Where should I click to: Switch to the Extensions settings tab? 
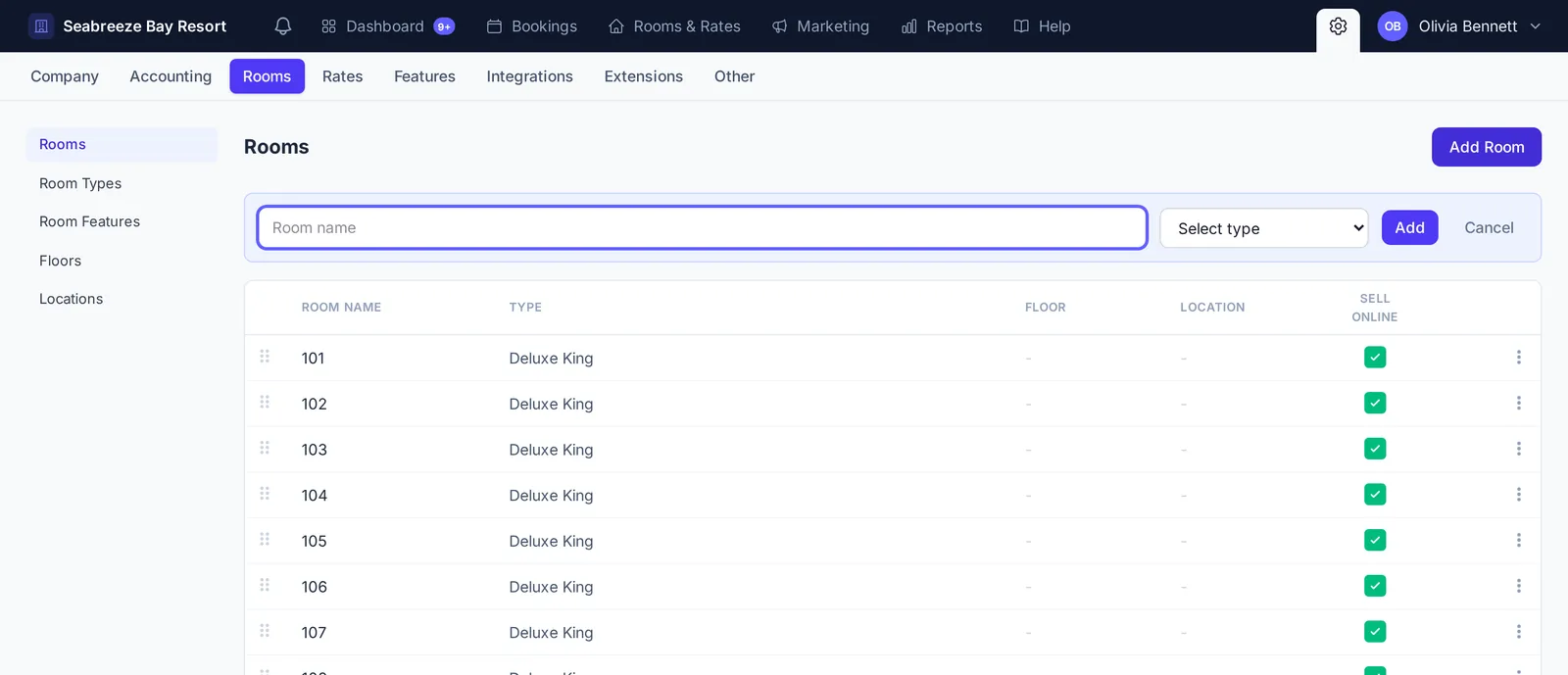(644, 76)
